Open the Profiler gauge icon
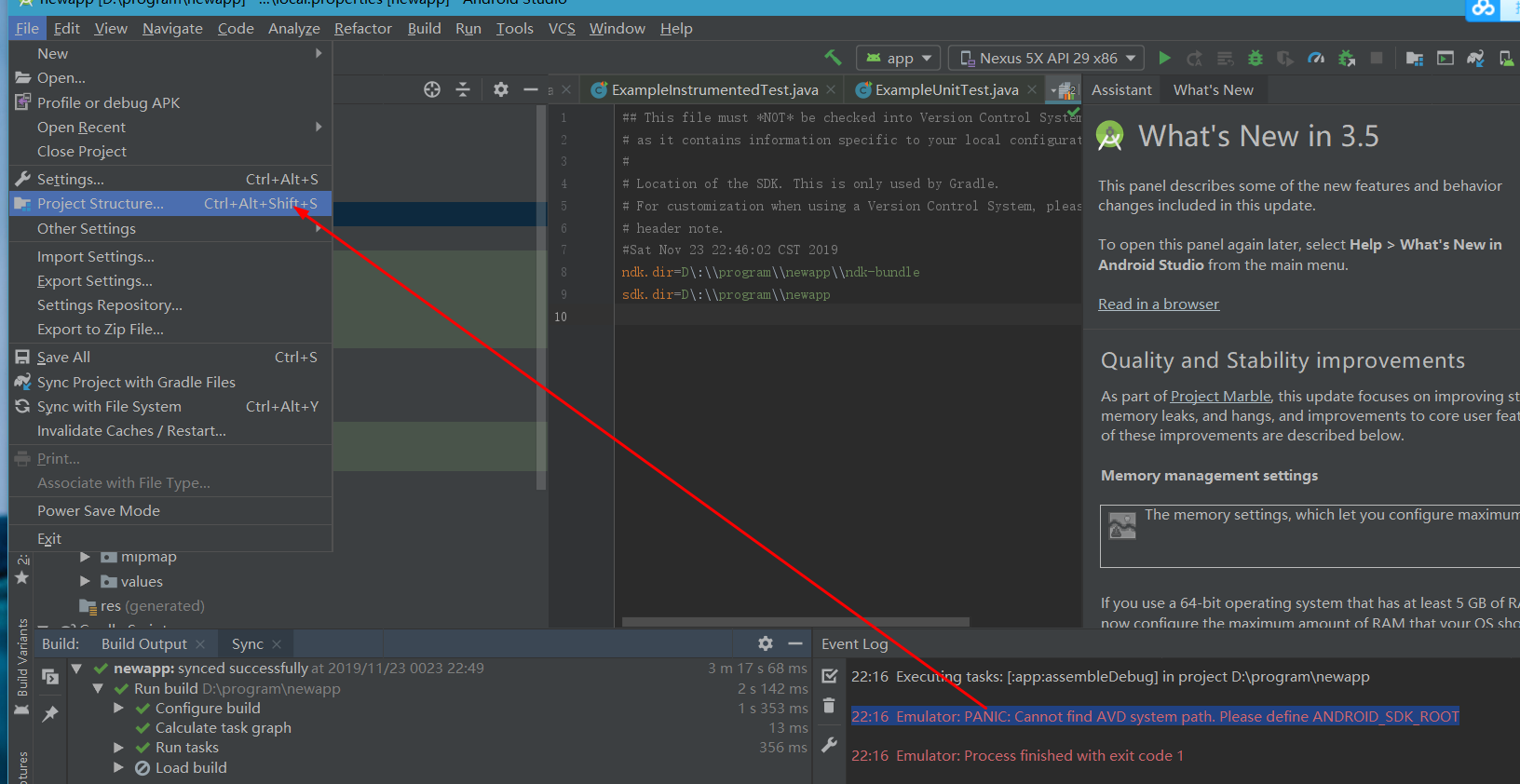Screen dimensions: 1520x784 coord(1316,59)
